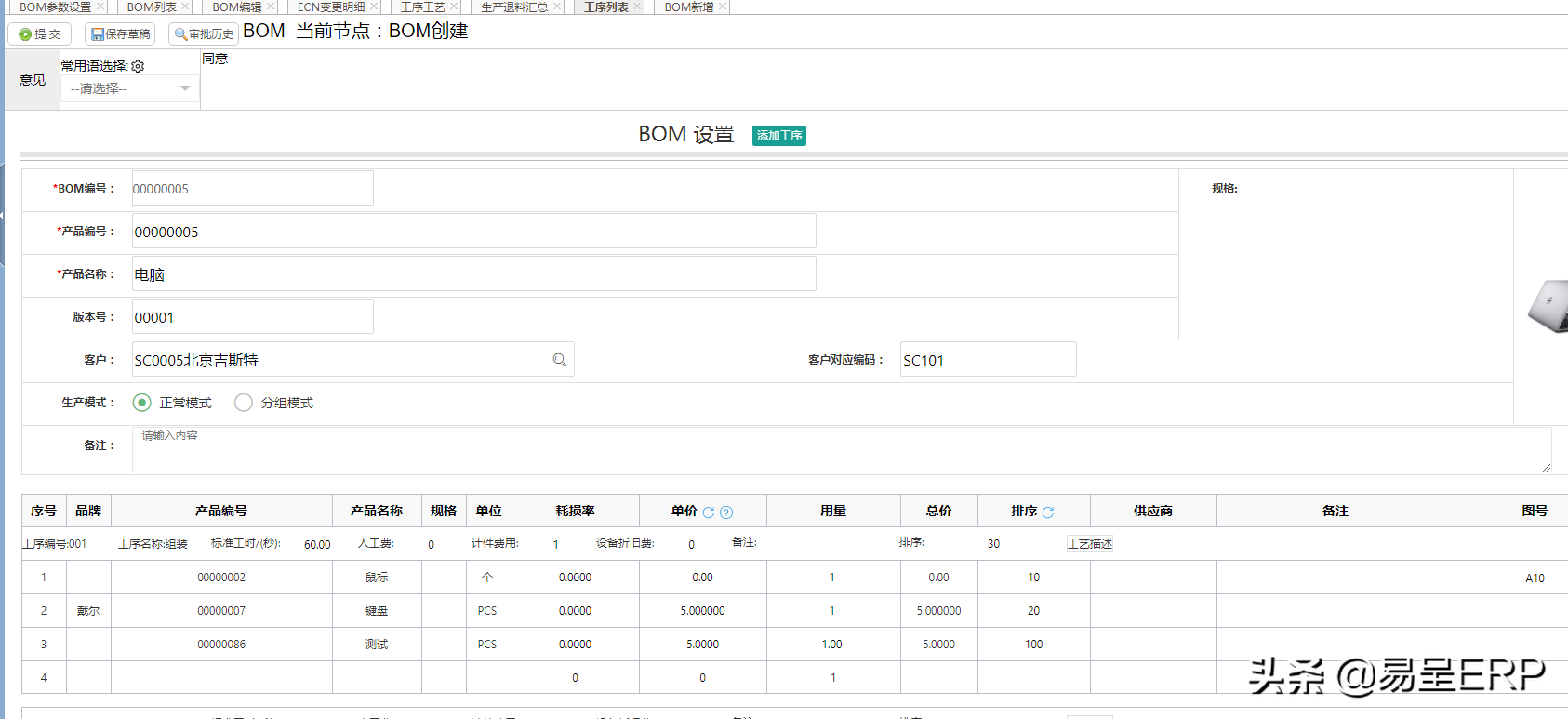
Task: Click the 版本号 input field
Action: pyautogui.click(x=252, y=317)
